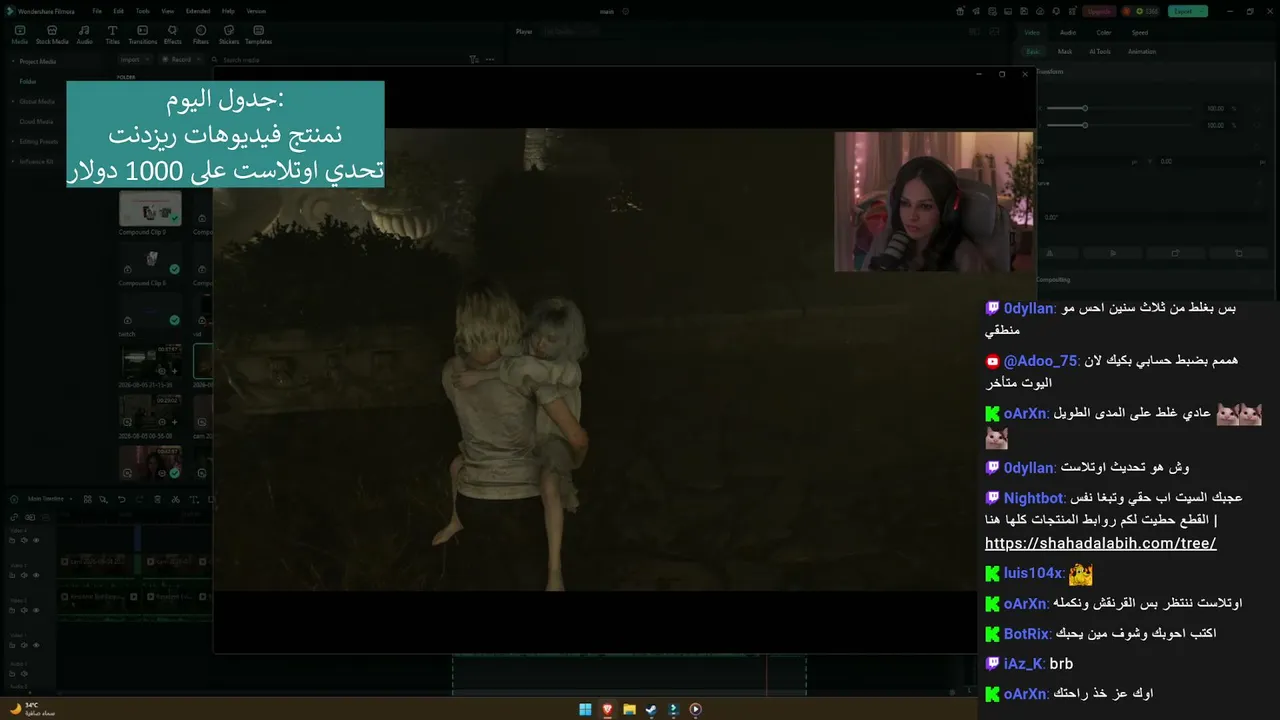Screen dimensions: 1280x720
Task: Mute the Video 4 track audio
Action: (24, 540)
